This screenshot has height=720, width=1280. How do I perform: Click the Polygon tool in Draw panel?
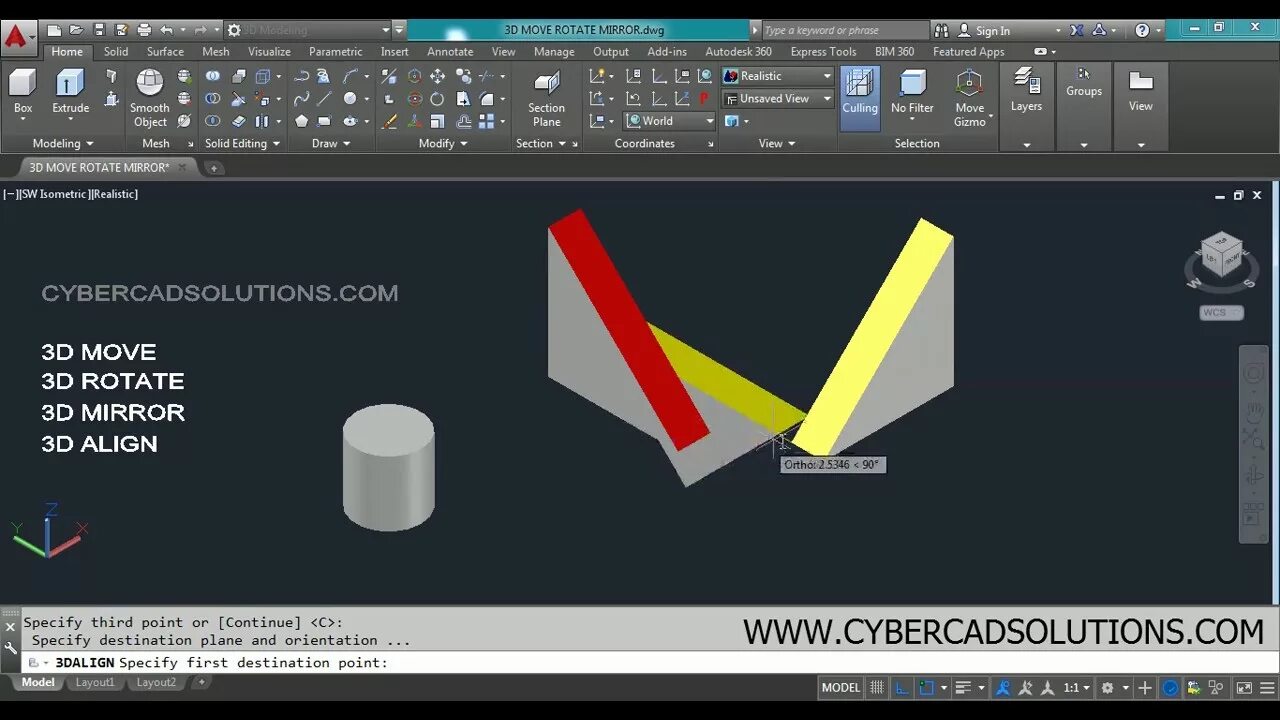pos(301,121)
